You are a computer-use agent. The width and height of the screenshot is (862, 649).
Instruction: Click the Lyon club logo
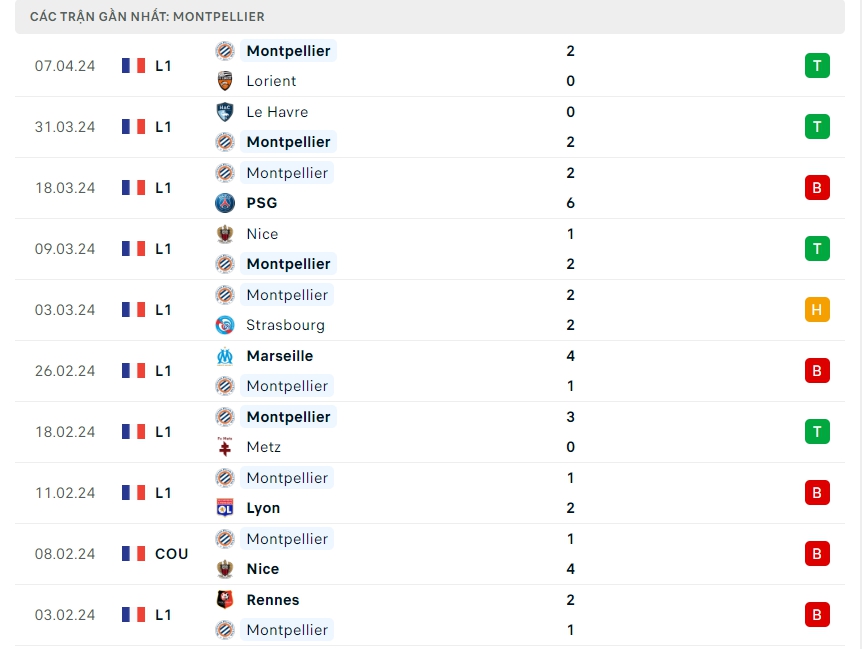(x=225, y=508)
